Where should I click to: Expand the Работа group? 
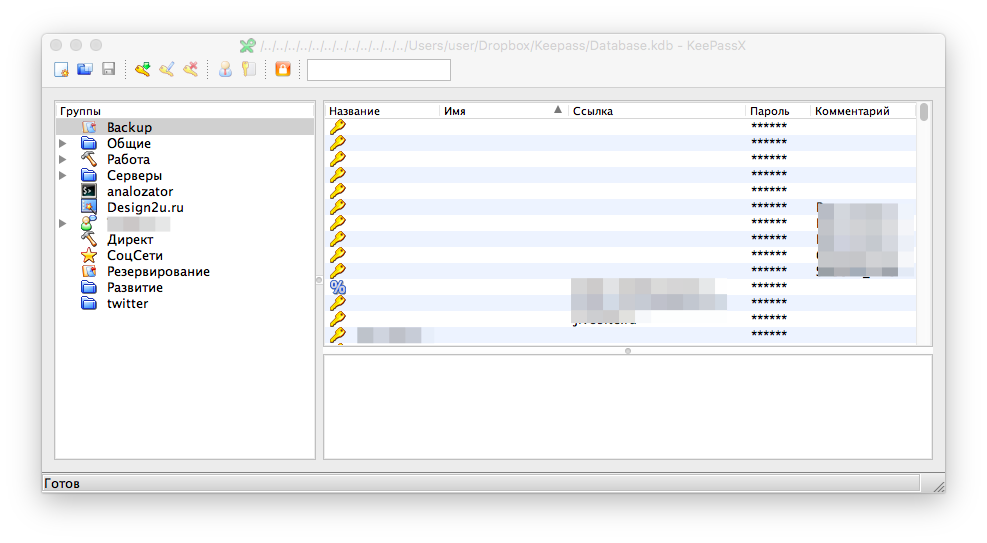(63, 159)
